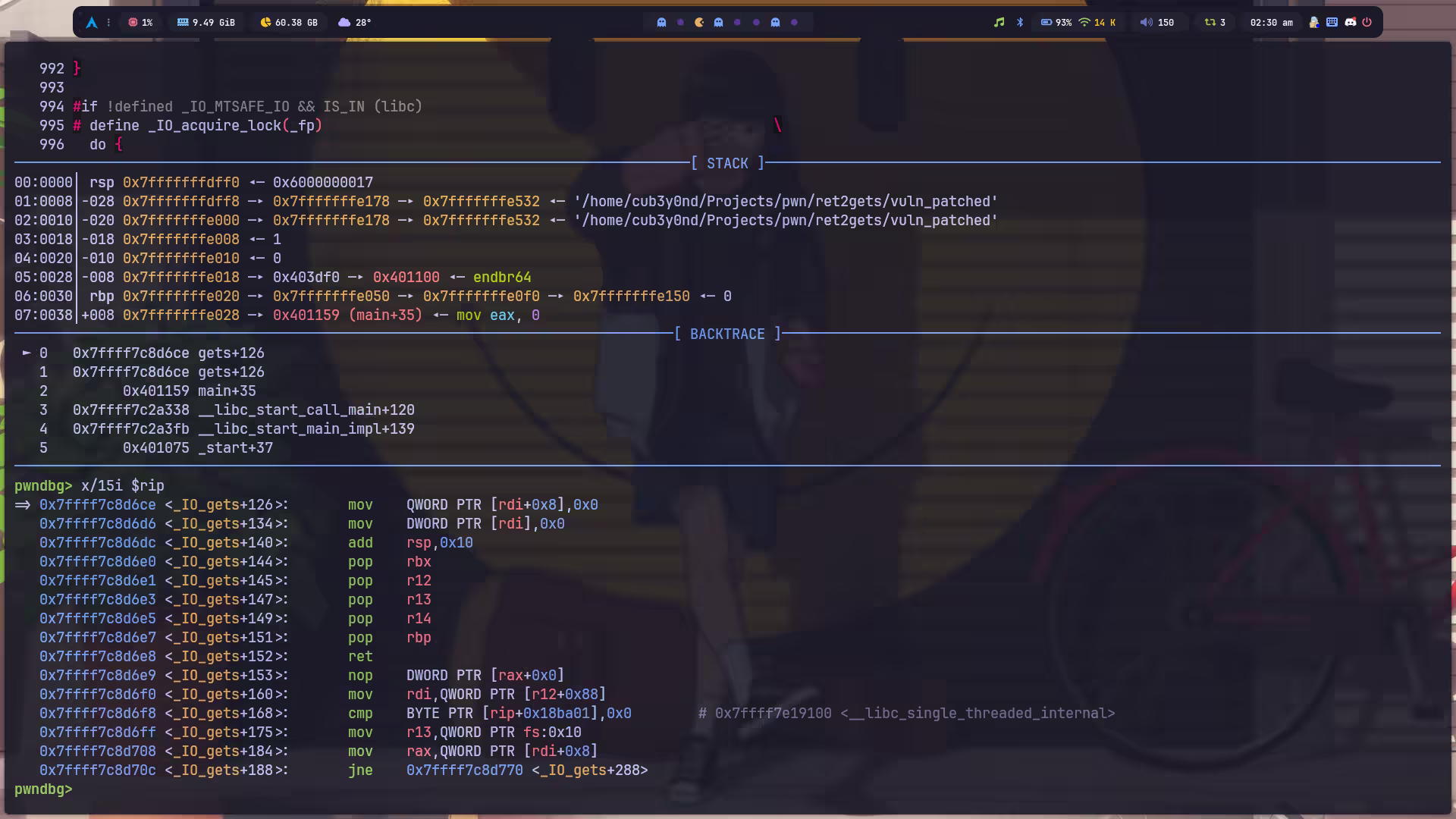
Task: Select the last workspace dot
Action: click(x=794, y=23)
